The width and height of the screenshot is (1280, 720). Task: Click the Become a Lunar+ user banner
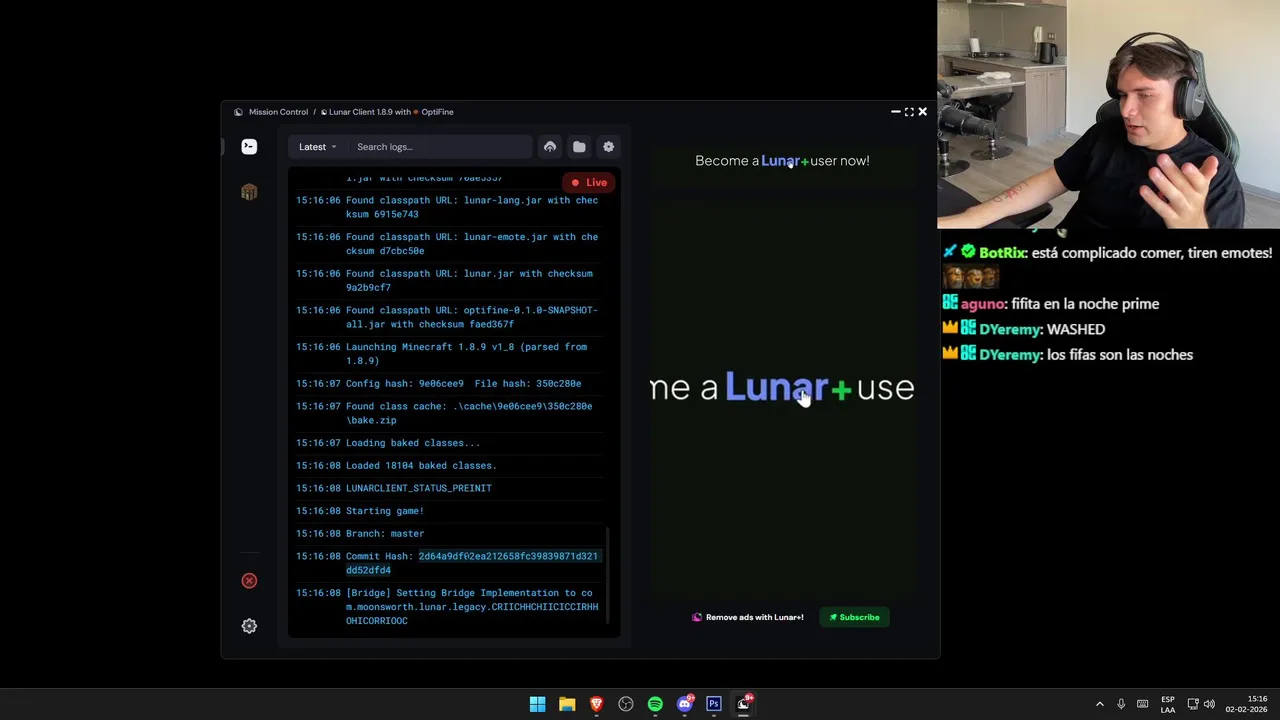point(782,160)
